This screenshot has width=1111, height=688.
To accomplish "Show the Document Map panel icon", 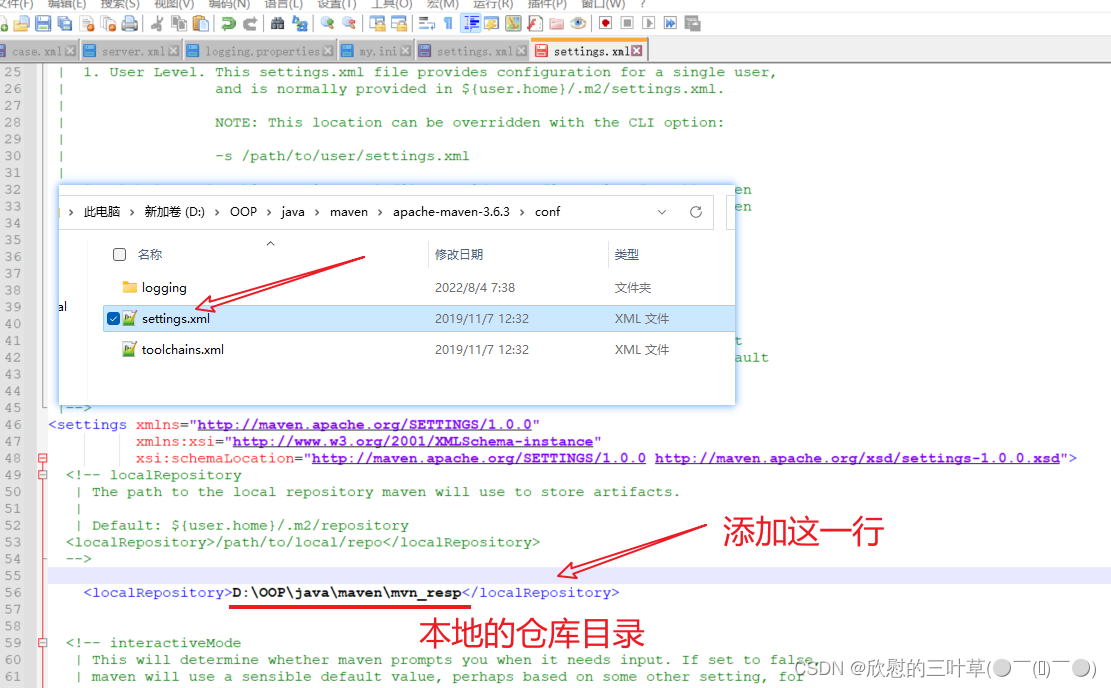I will click(513, 23).
